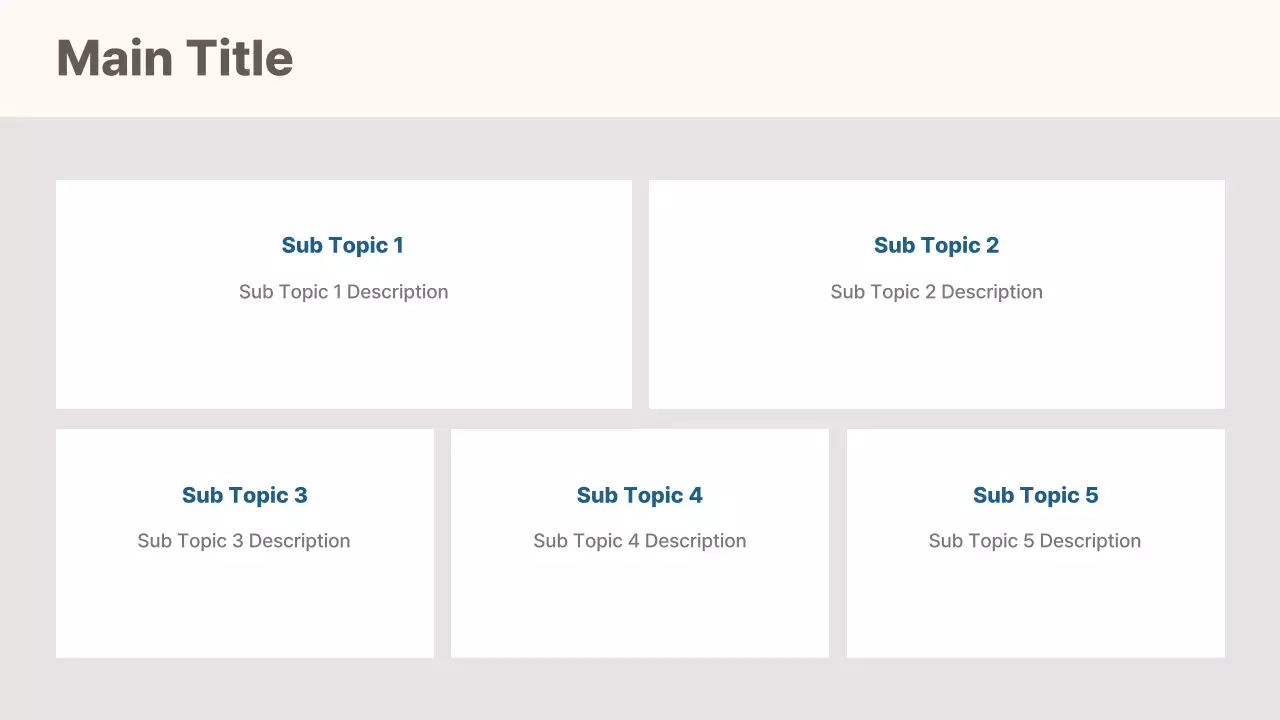Click blank area of Sub Topic 4 card
Viewport: 1280px width, 720px height.
click(x=639, y=608)
